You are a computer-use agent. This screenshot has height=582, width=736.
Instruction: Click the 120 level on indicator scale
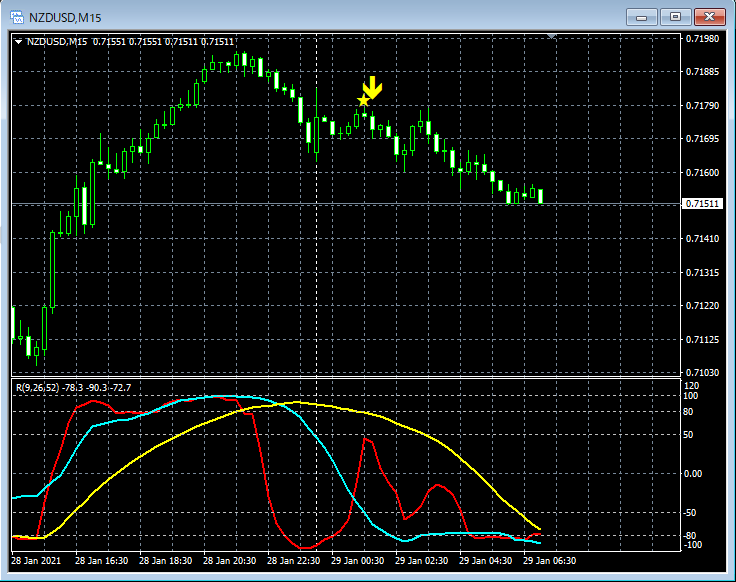[691, 385]
